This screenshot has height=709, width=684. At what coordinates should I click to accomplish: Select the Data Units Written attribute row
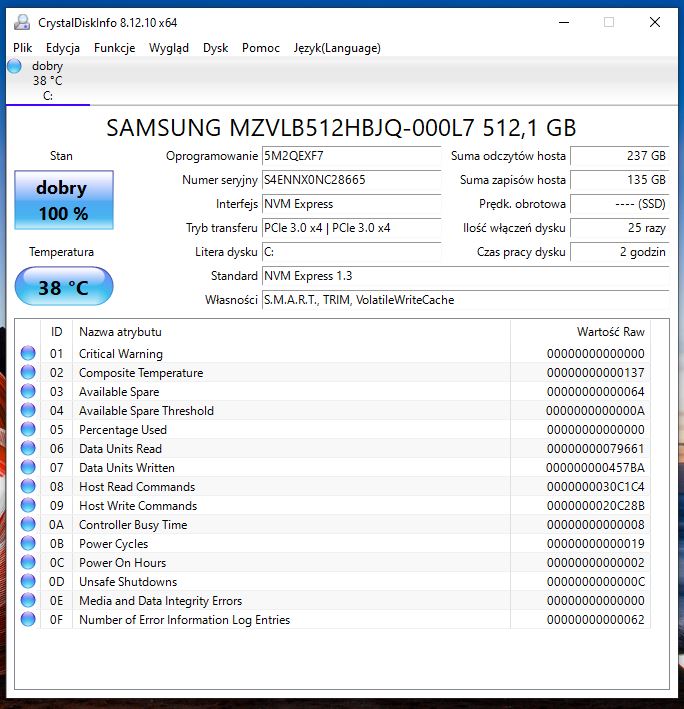point(290,468)
